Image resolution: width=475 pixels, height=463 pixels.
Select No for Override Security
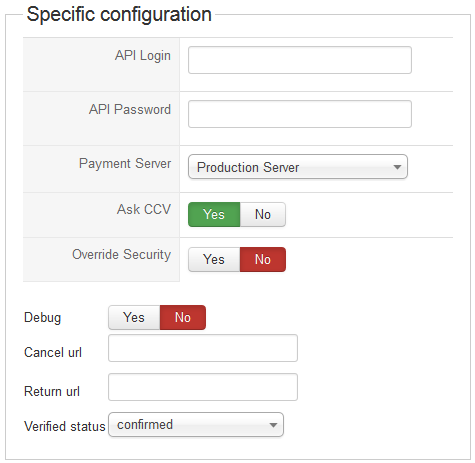263,259
